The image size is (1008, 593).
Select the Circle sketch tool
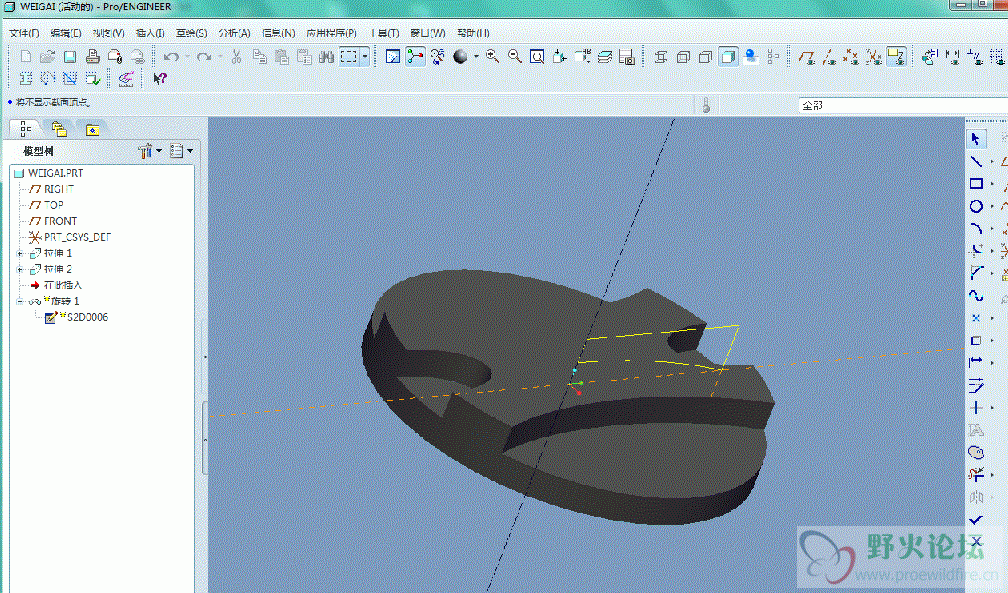point(976,206)
